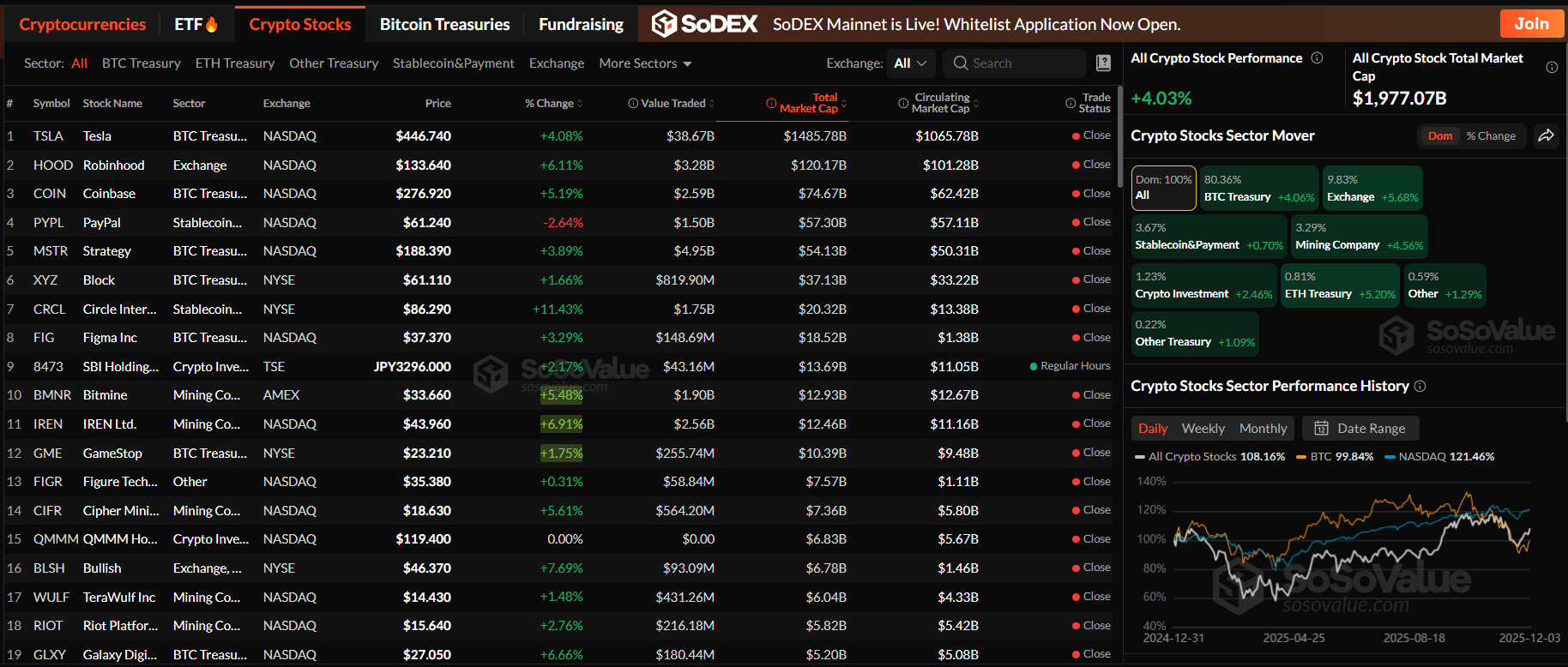Click info icon next to All Crypto Stock Performance
This screenshot has height=667, width=1568.
point(1317,58)
